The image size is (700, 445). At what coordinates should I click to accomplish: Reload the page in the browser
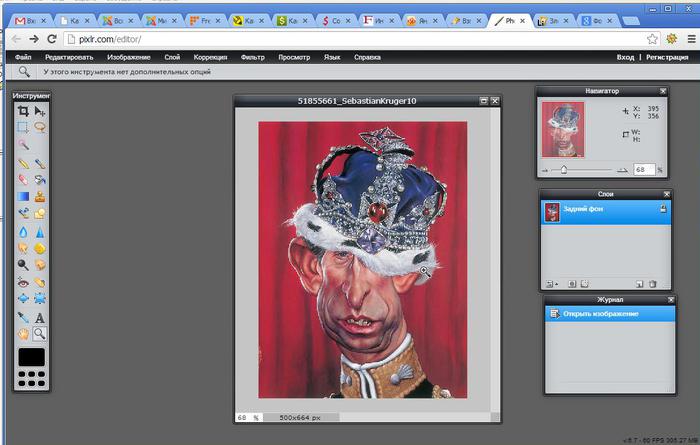[x=52, y=39]
